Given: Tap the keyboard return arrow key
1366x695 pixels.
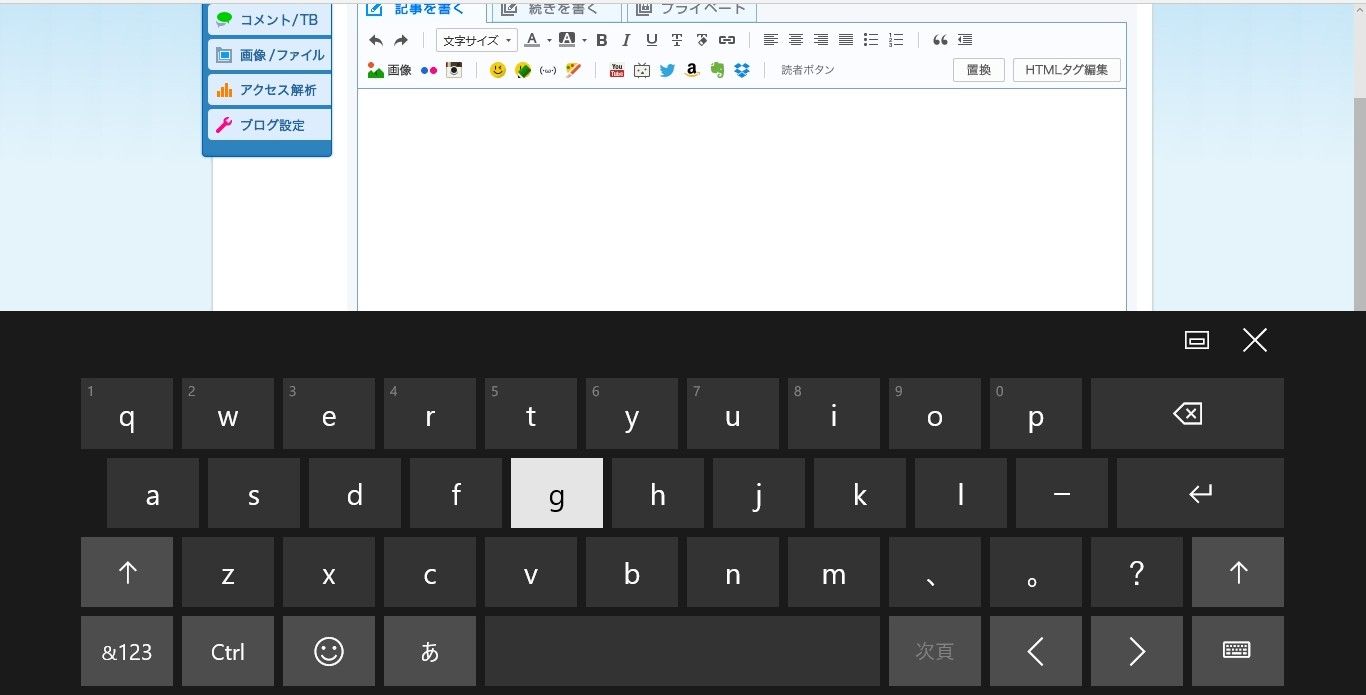Looking at the screenshot, I should pyautogui.click(x=1200, y=493).
